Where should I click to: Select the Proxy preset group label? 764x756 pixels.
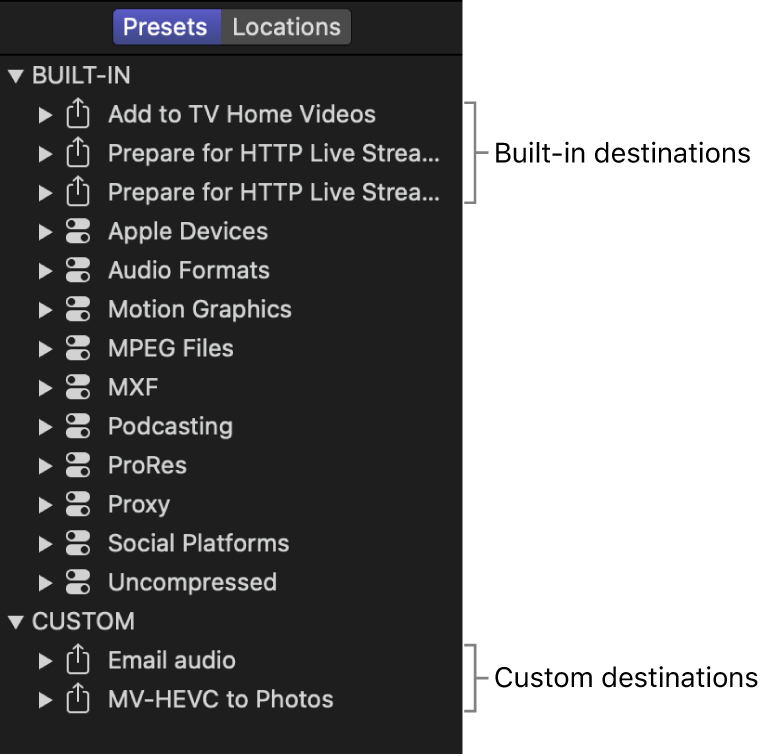coord(139,505)
